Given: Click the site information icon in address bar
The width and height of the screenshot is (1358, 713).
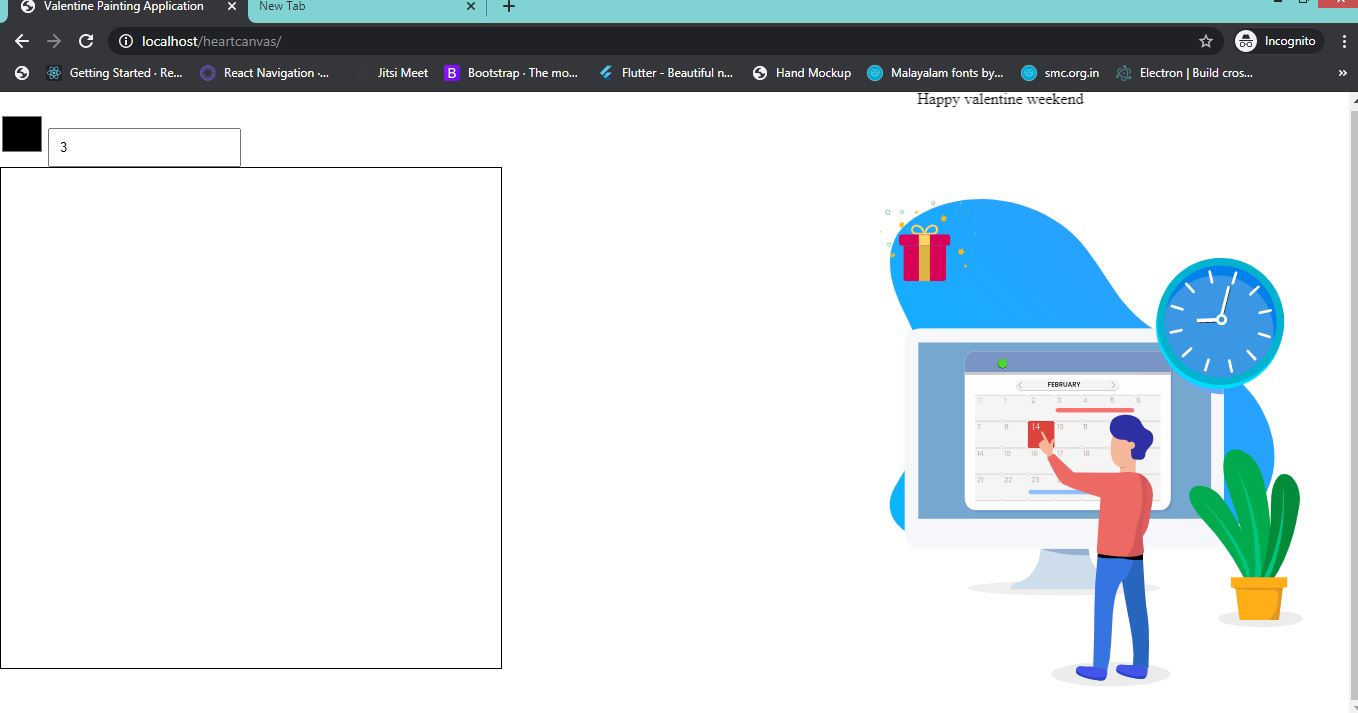Looking at the screenshot, I should point(126,41).
